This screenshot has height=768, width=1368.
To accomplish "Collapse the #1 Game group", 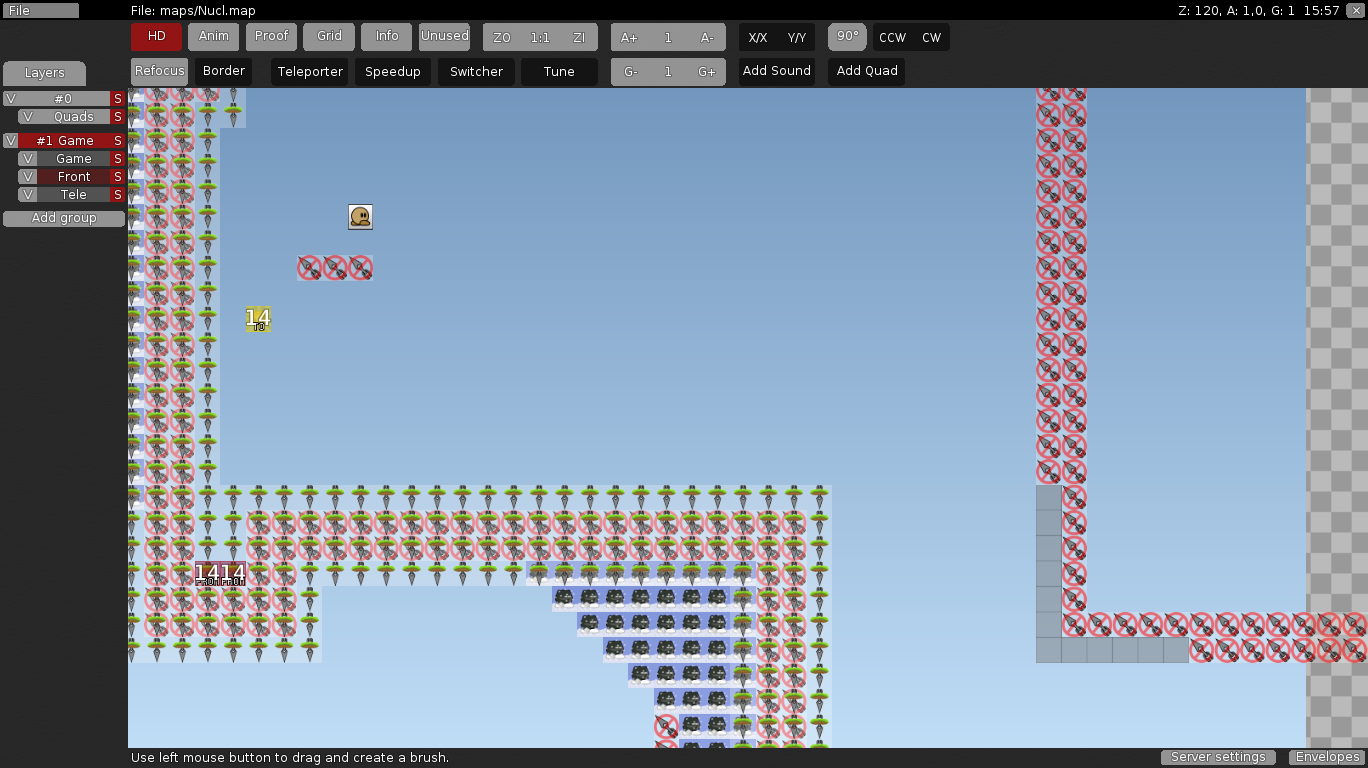I will (x=11, y=141).
